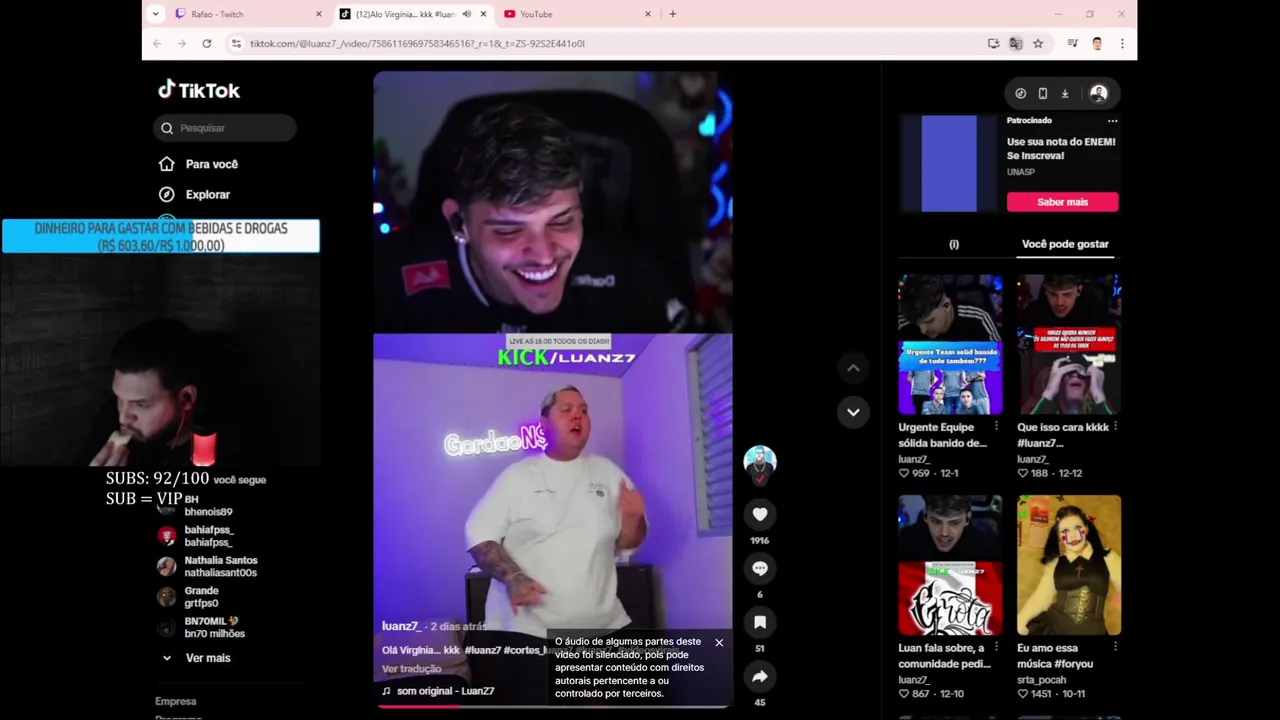Reload the page in Chrome
This screenshot has width=1280, height=720.
[206, 43]
